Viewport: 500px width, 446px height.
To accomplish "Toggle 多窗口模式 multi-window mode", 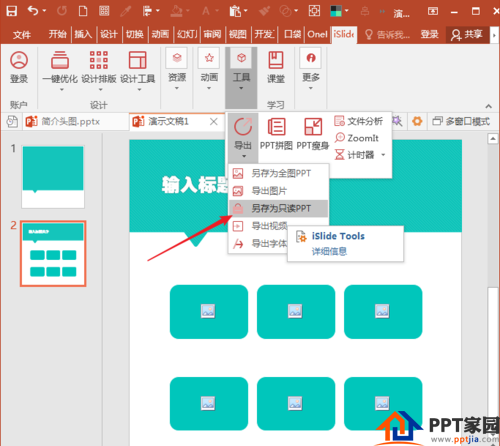I will (x=461, y=121).
